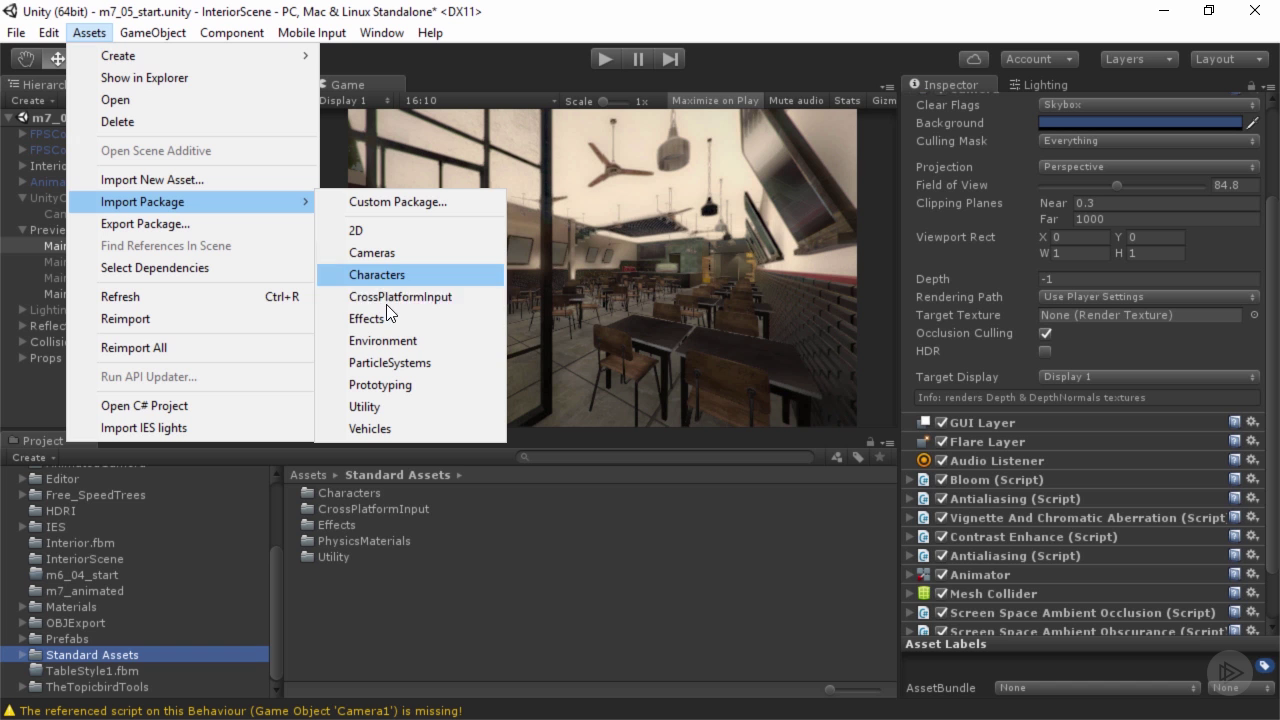This screenshot has width=1280, height=720.
Task: Click the Bloom script icon
Action: (x=924, y=480)
